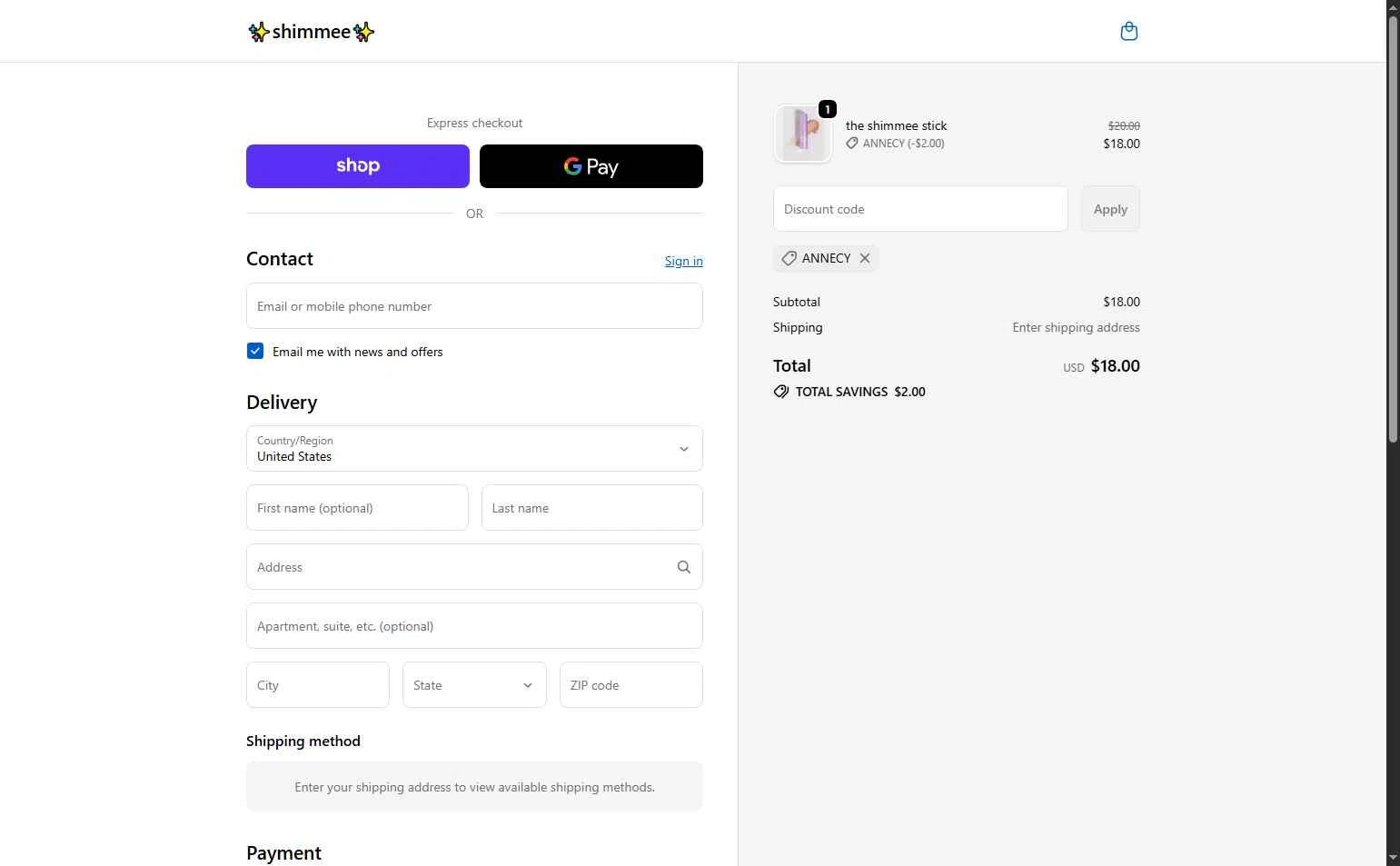
Task: Click the Apply discount button
Action: pyautogui.click(x=1110, y=209)
